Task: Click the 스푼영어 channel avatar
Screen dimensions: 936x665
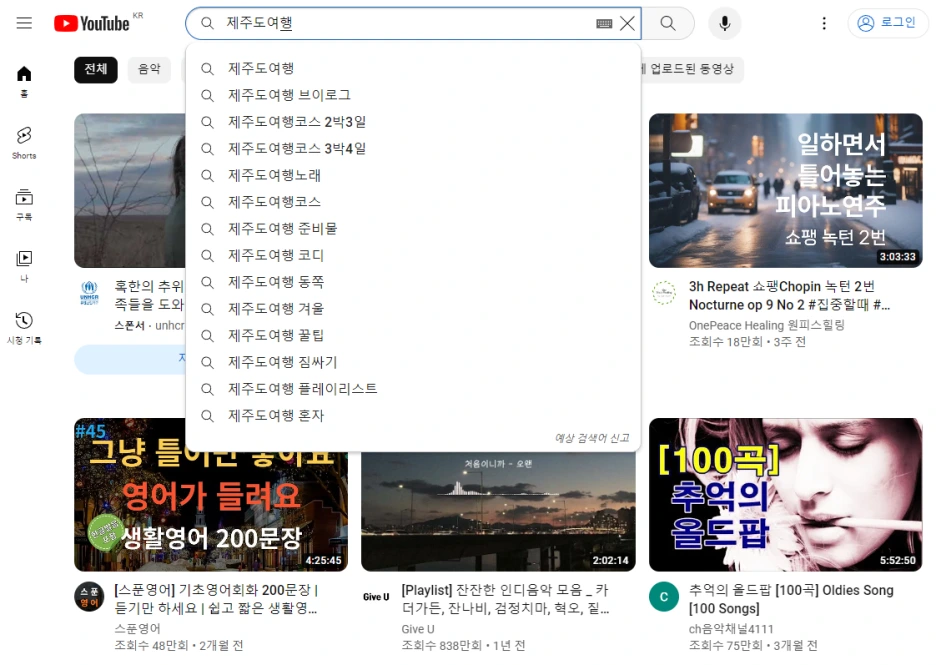Action: point(89,597)
